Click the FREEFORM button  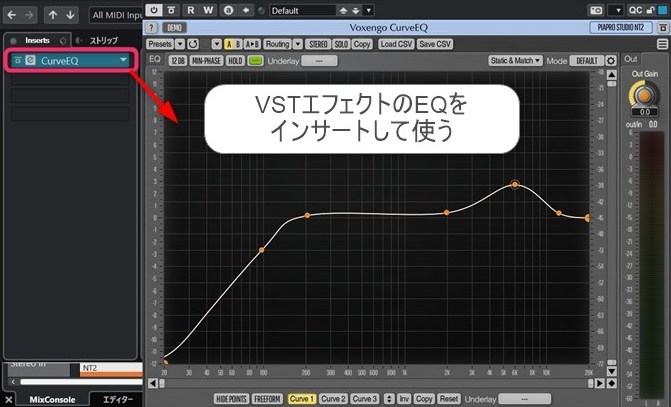267,399
